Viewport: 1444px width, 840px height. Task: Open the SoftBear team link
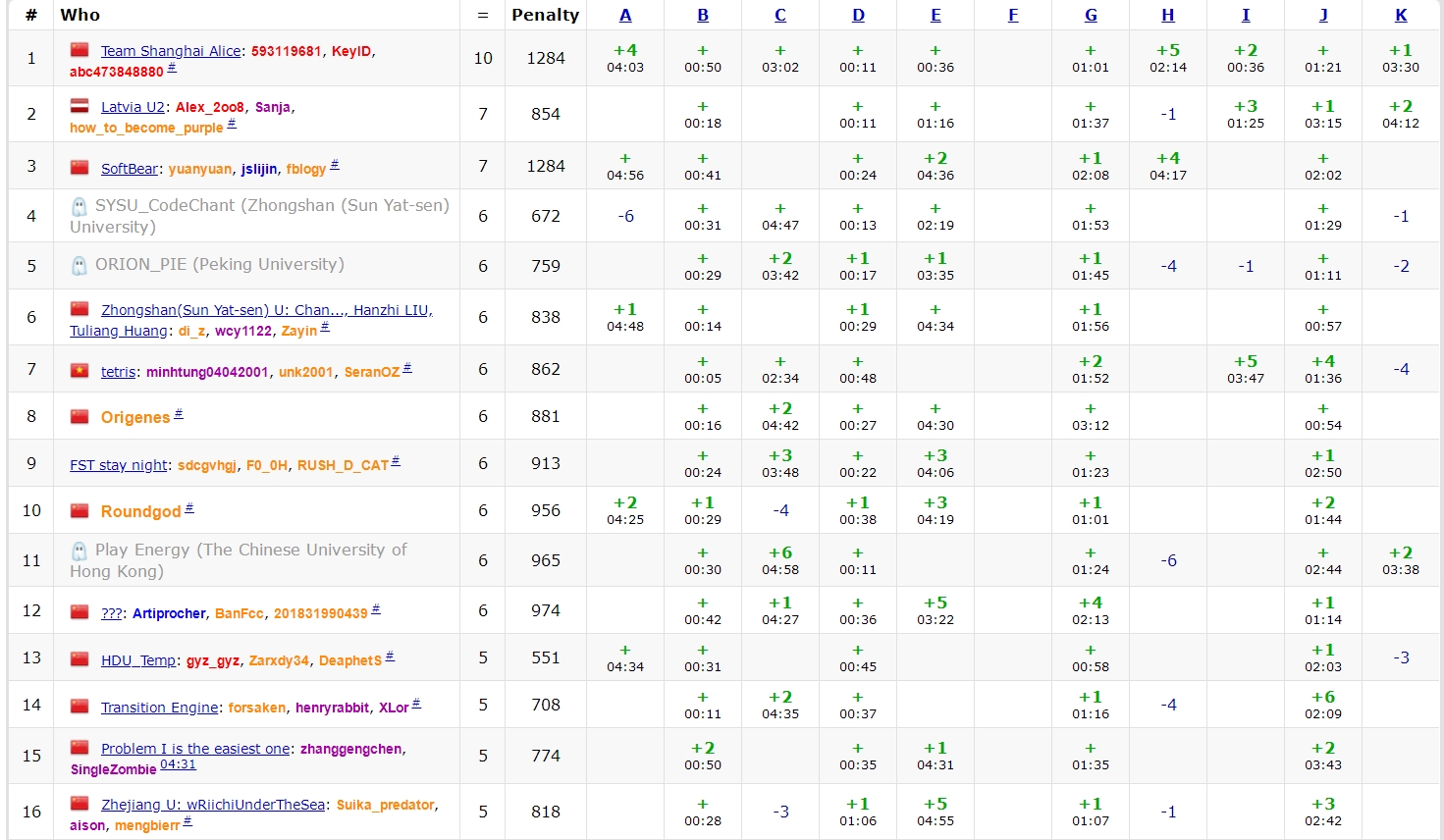point(129,169)
